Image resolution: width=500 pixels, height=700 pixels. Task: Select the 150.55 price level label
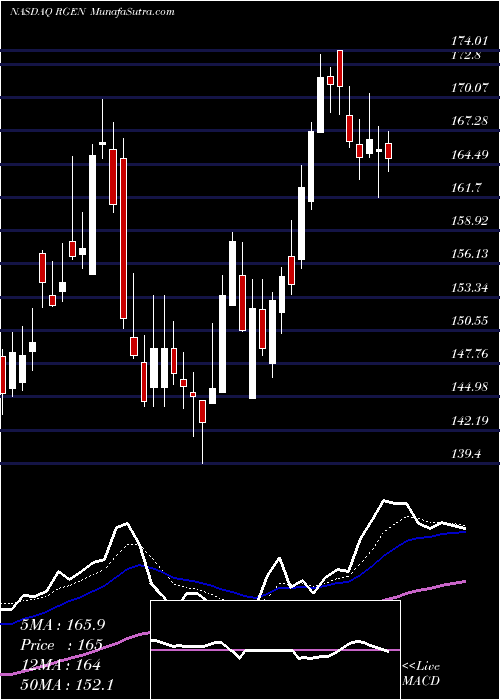click(468, 321)
